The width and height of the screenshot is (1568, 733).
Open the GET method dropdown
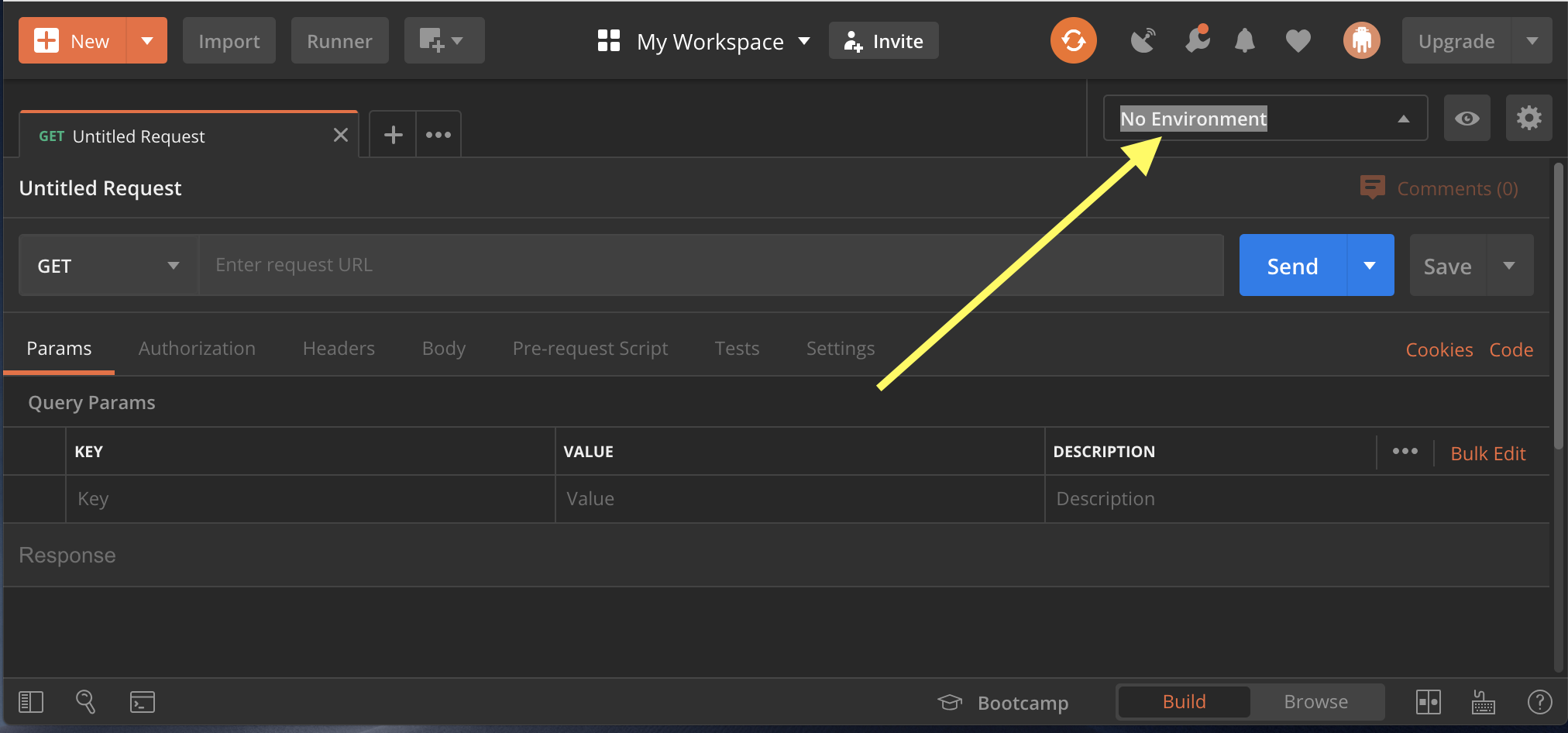click(x=108, y=266)
